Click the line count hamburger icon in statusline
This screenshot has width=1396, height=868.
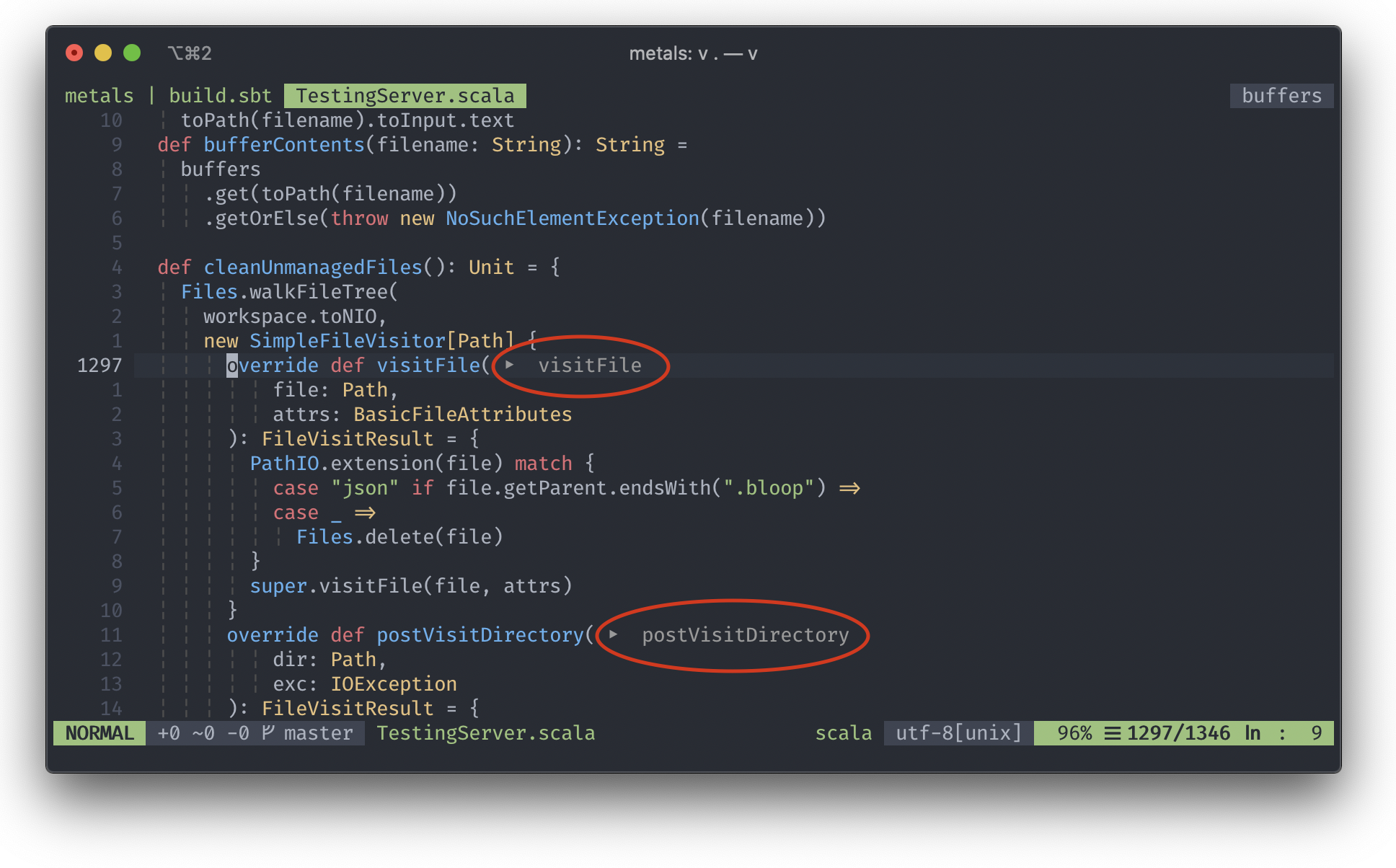[x=1113, y=733]
